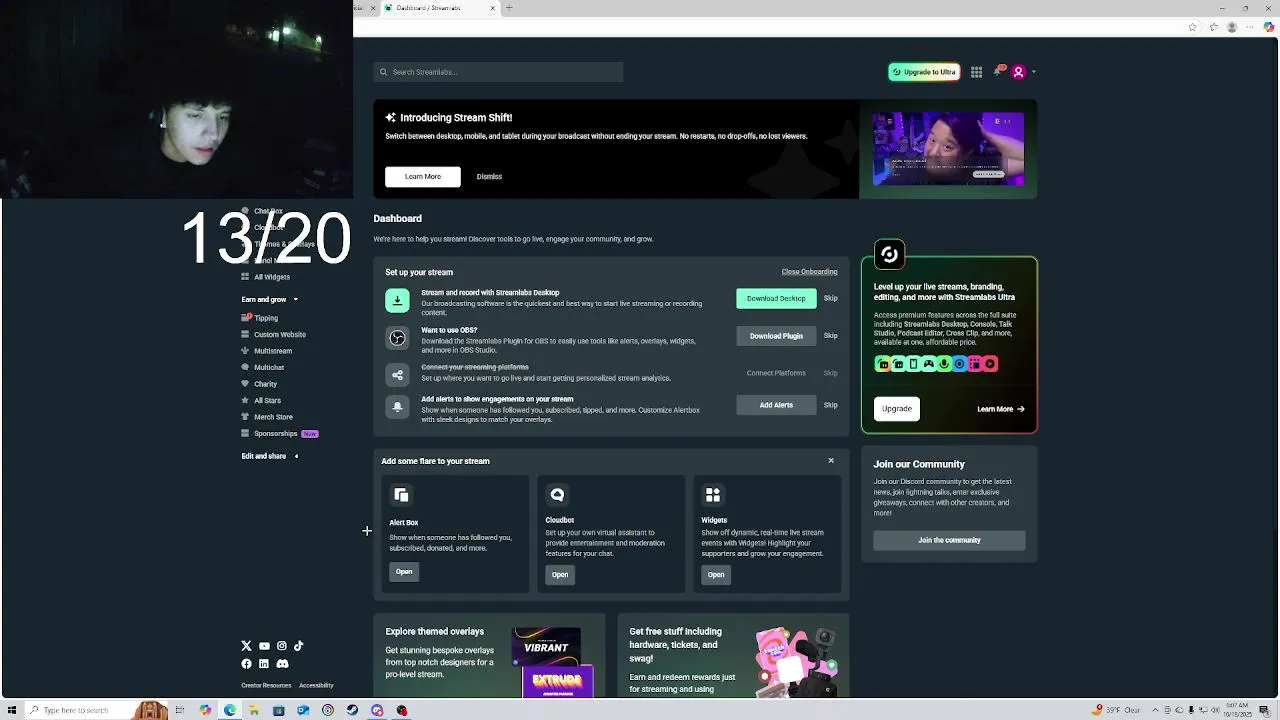The height and width of the screenshot is (720, 1280).
Task: Click the OBS logo icon
Action: pos(397,338)
